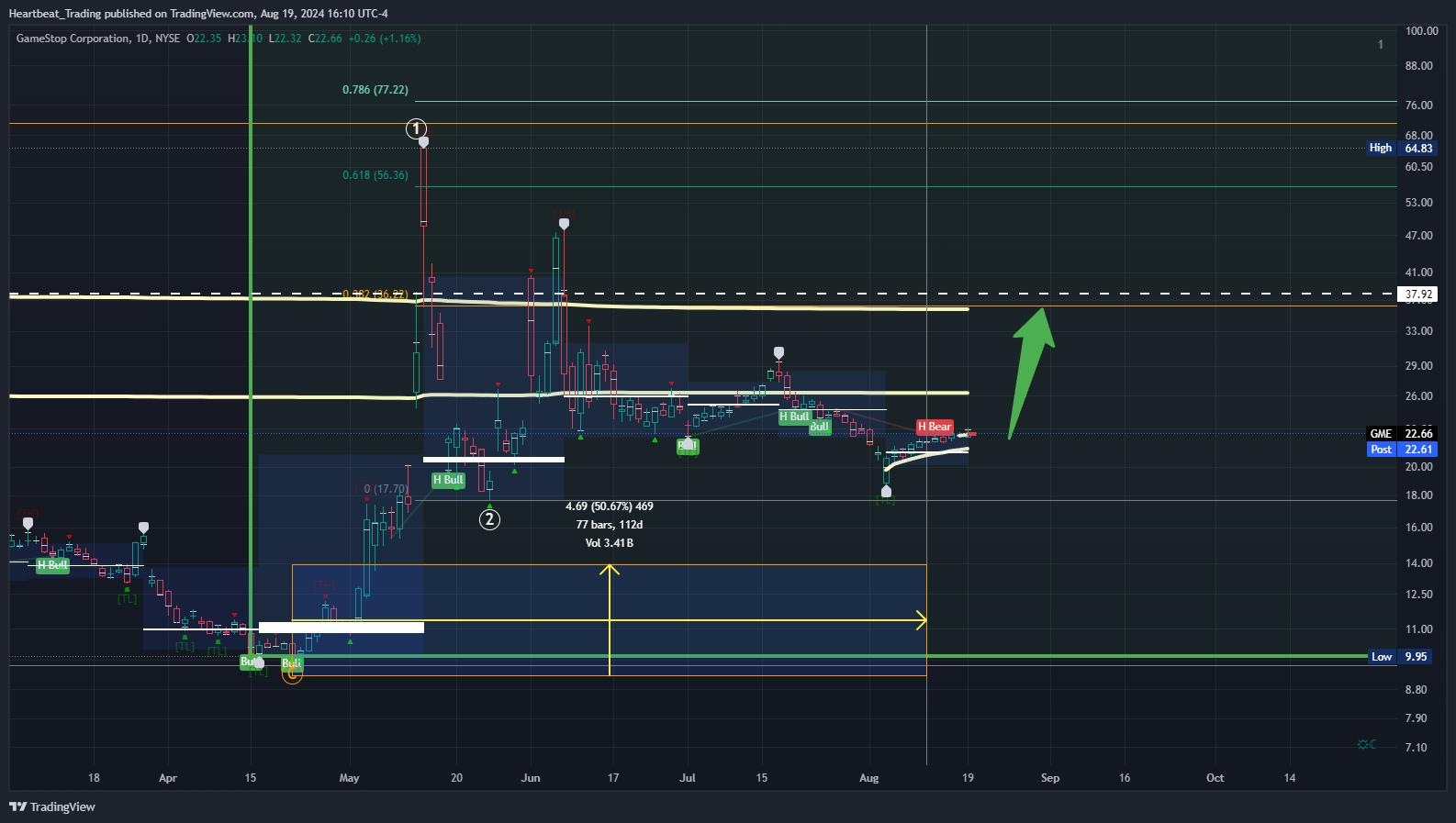Click the High 64.83 price label
The image size is (1456, 823).
[x=1400, y=148]
